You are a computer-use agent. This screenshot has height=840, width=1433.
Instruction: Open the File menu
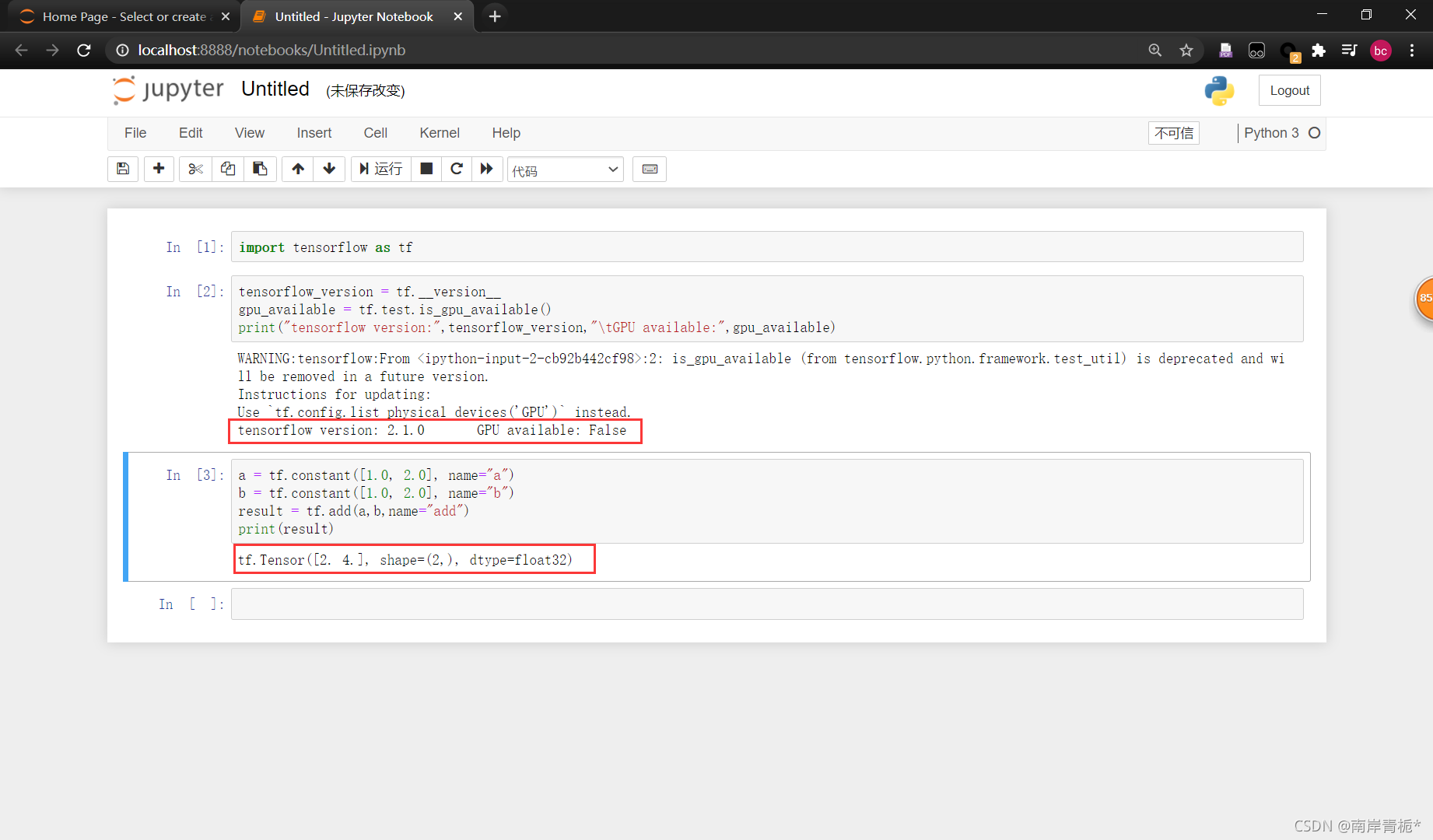[x=135, y=133]
